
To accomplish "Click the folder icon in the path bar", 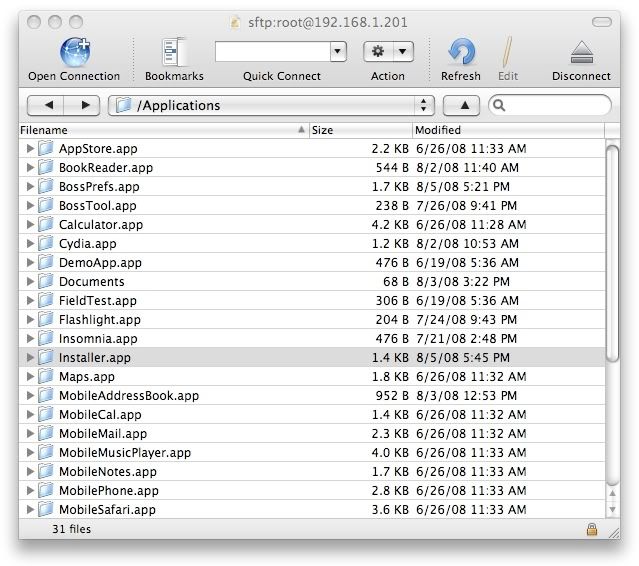I will tap(123, 105).
